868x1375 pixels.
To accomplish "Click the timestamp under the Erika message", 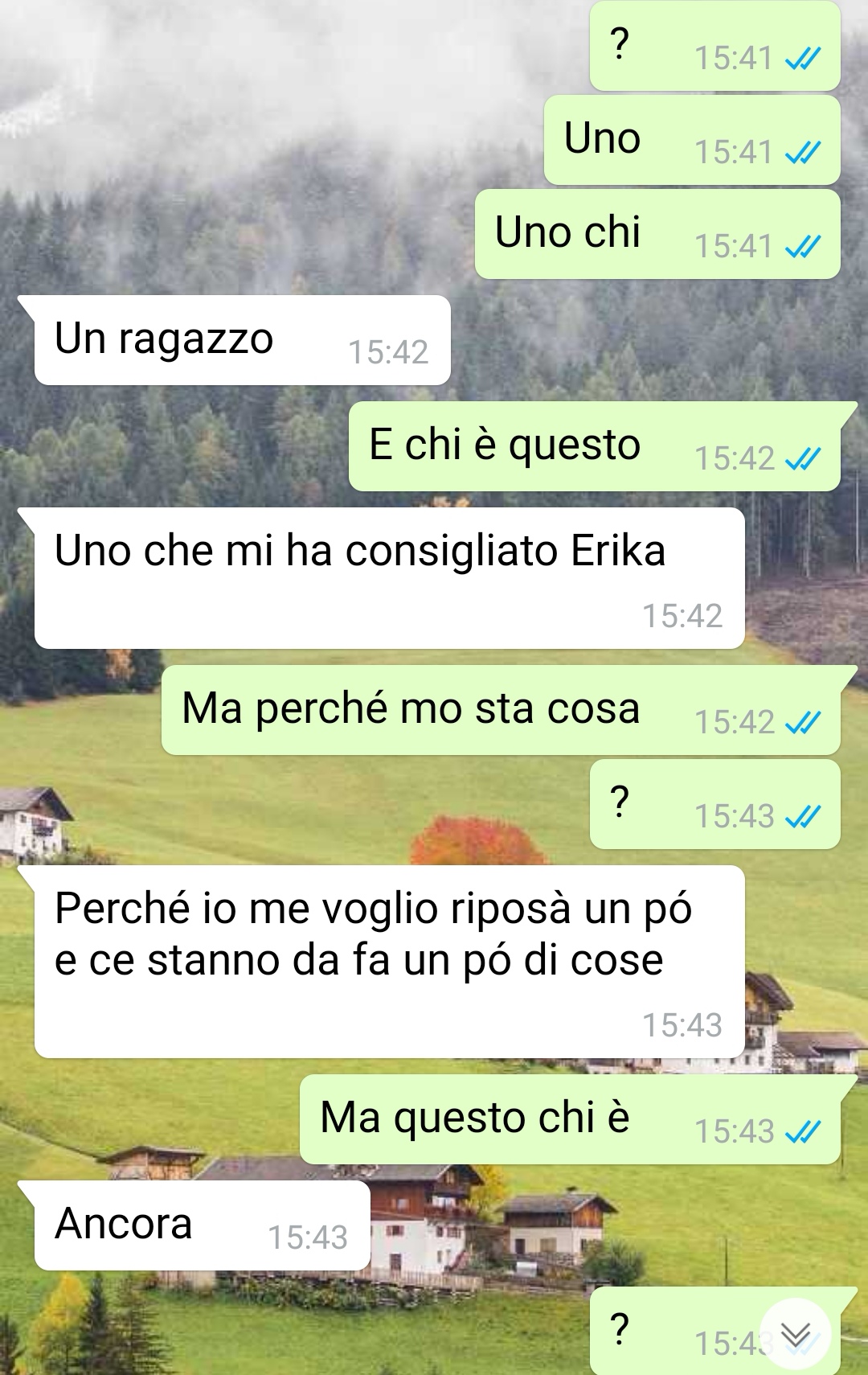I will pos(682,616).
